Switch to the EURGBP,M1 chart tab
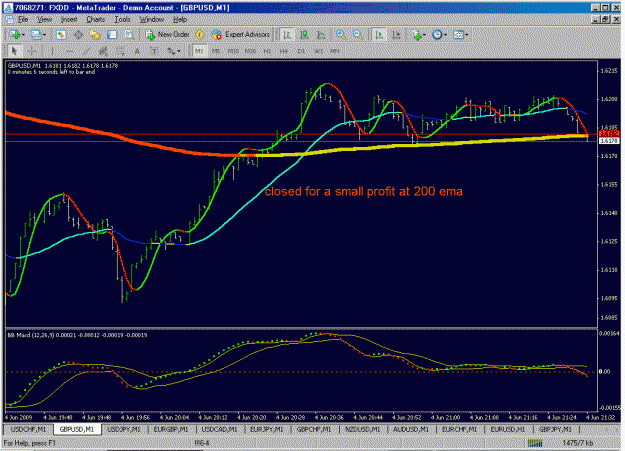The height and width of the screenshot is (451, 625). point(171,429)
